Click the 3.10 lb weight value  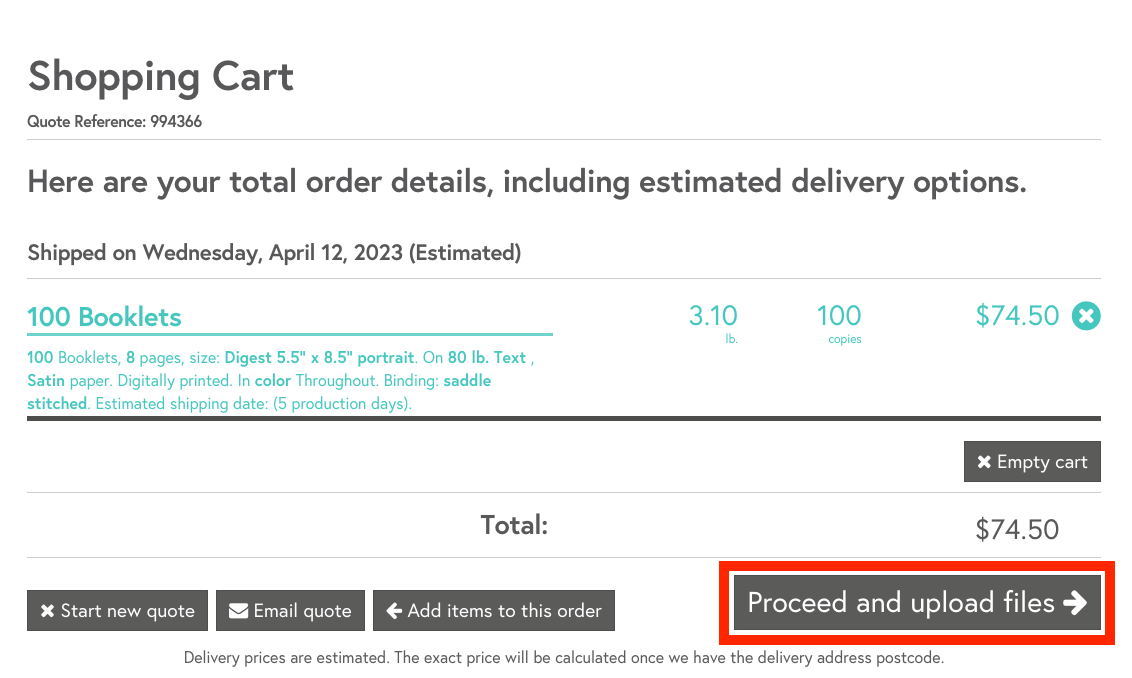point(713,317)
